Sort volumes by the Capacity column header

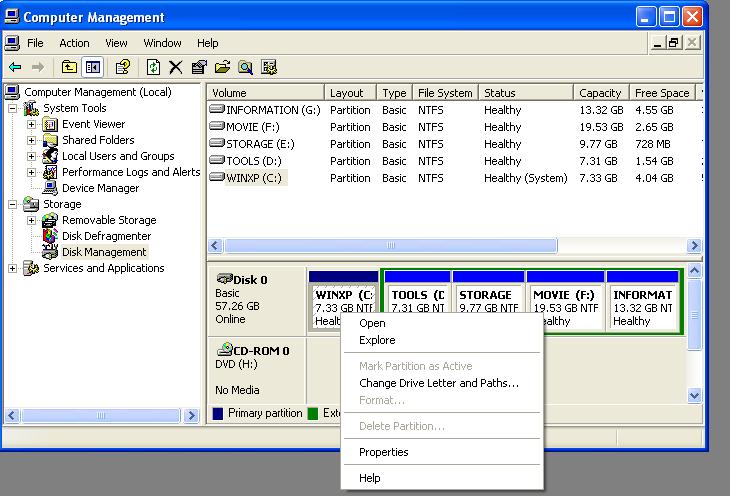(600, 93)
